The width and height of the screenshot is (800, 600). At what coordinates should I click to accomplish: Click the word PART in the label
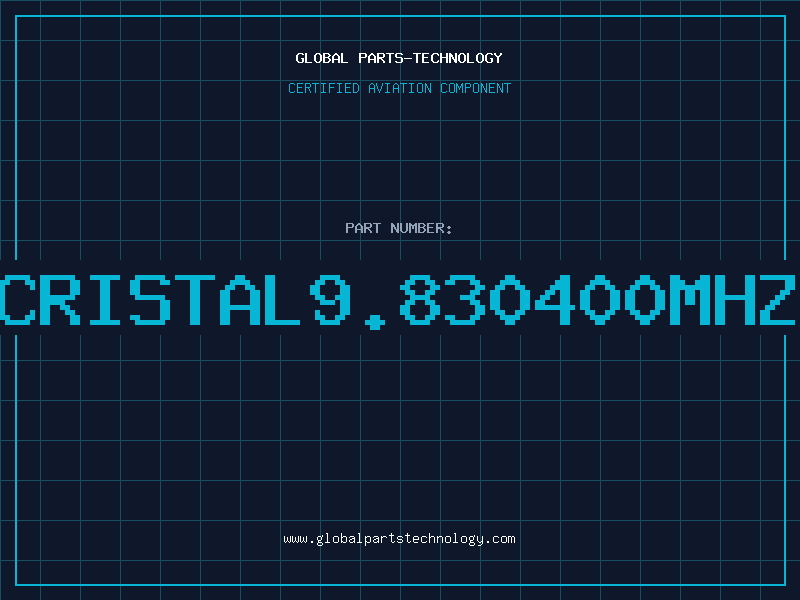363,228
